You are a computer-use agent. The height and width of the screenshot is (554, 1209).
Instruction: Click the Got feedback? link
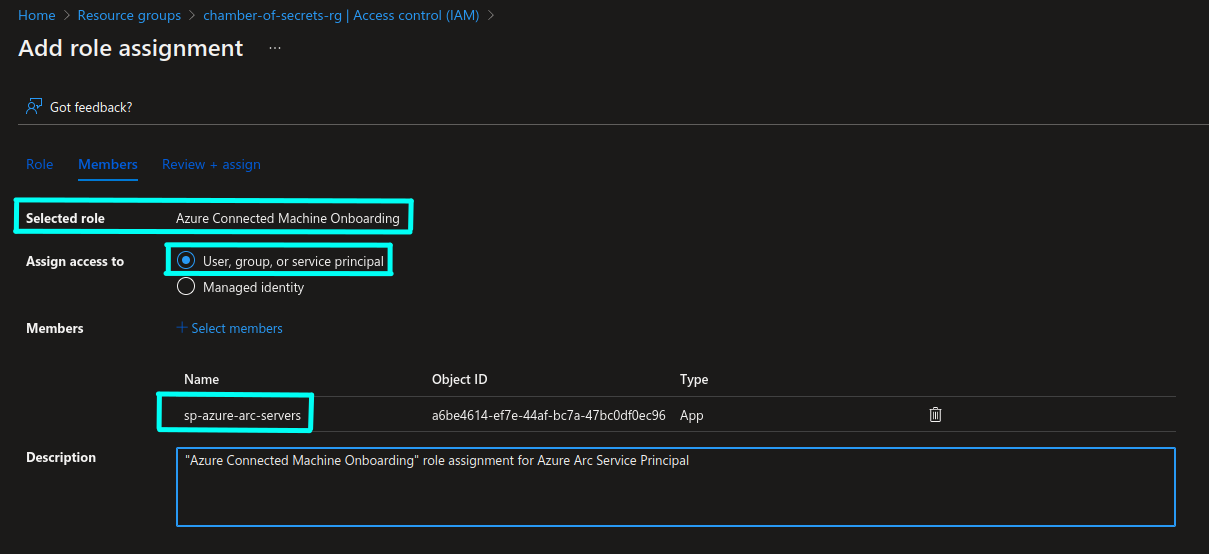pyautogui.click(x=91, y=107)
